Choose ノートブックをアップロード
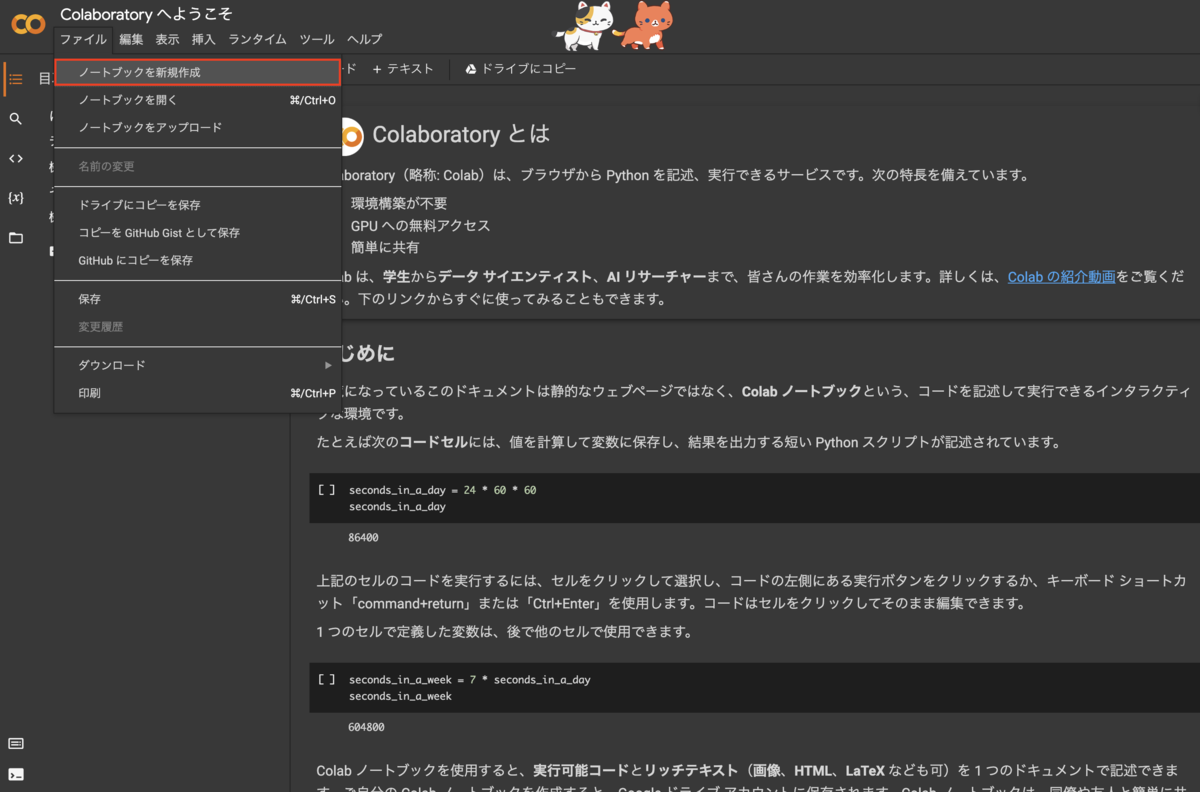1200x792 pixels. (198, 128)
